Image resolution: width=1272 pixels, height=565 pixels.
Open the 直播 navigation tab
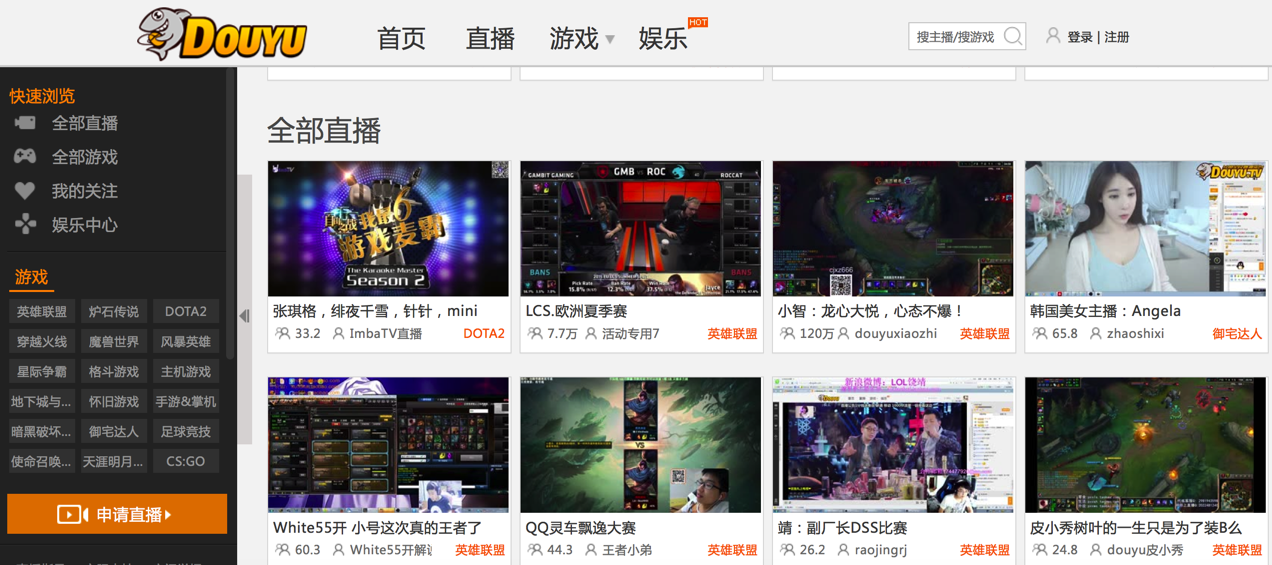coord(490,38)
